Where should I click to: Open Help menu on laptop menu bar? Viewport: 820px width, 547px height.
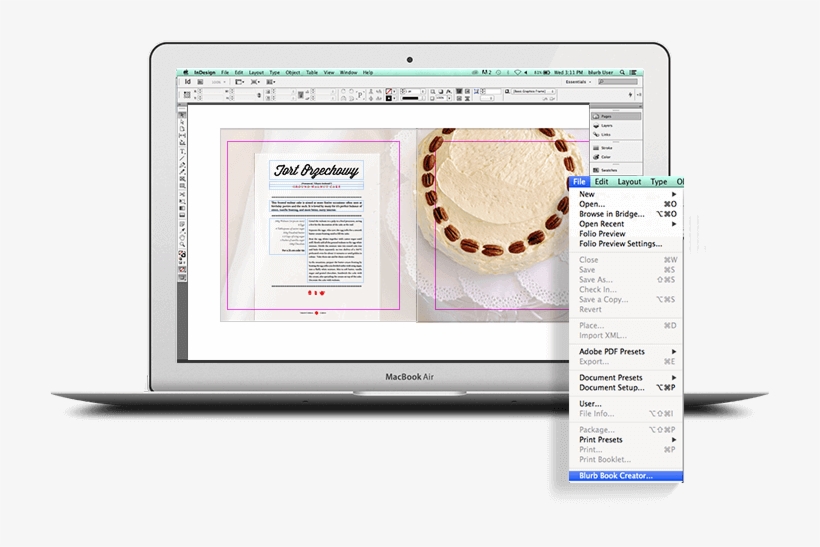coord(368,73)
